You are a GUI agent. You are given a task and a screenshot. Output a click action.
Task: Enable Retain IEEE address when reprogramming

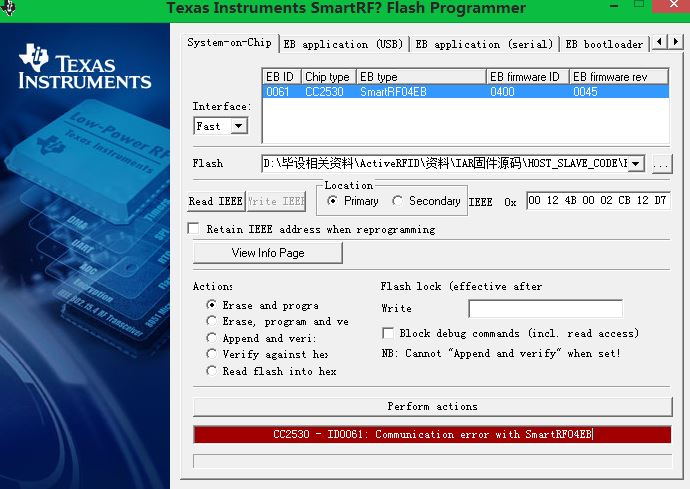point(193,228)
